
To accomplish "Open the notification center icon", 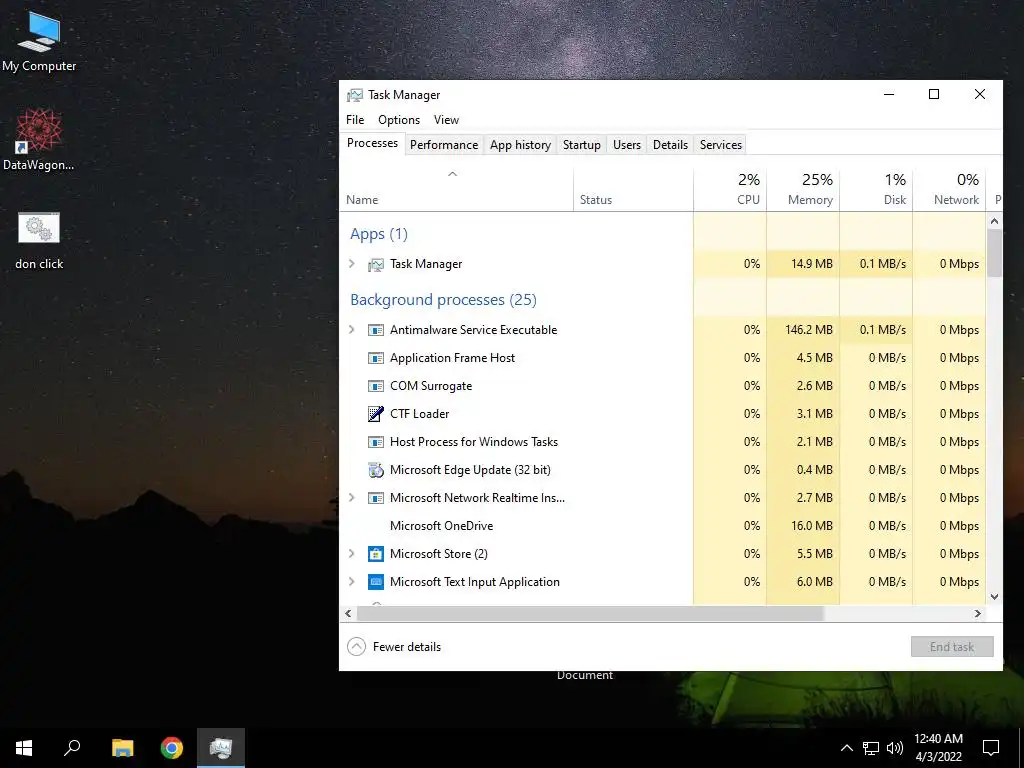I will coord(991,748).
